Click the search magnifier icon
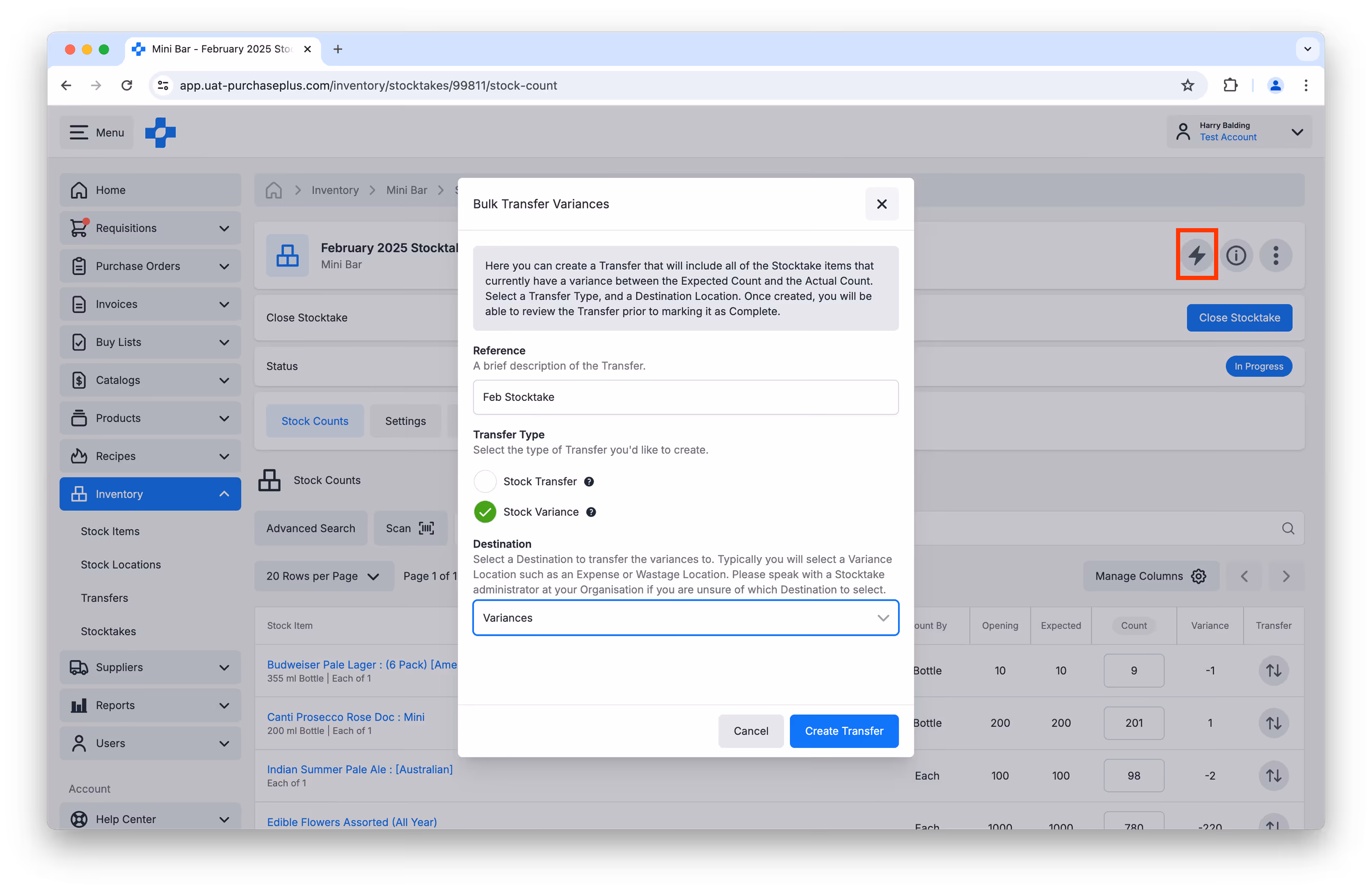 (x=1288, y=529)
